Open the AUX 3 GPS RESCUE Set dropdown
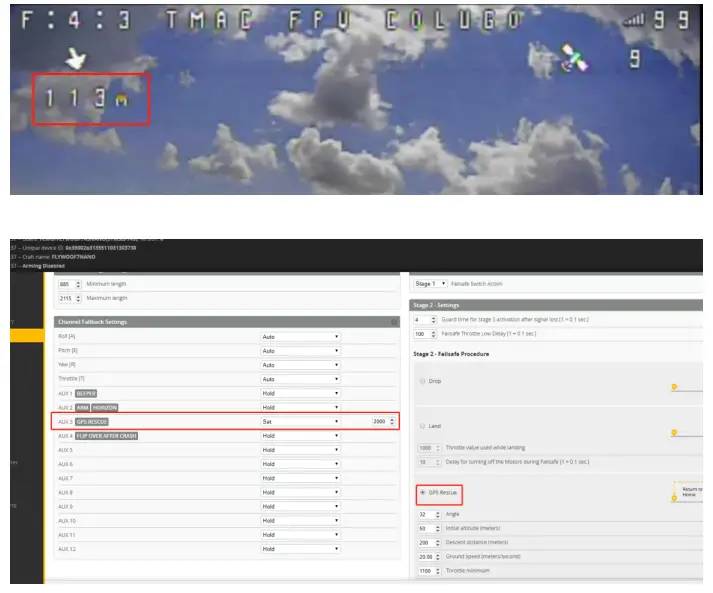 tap(301, 422)
